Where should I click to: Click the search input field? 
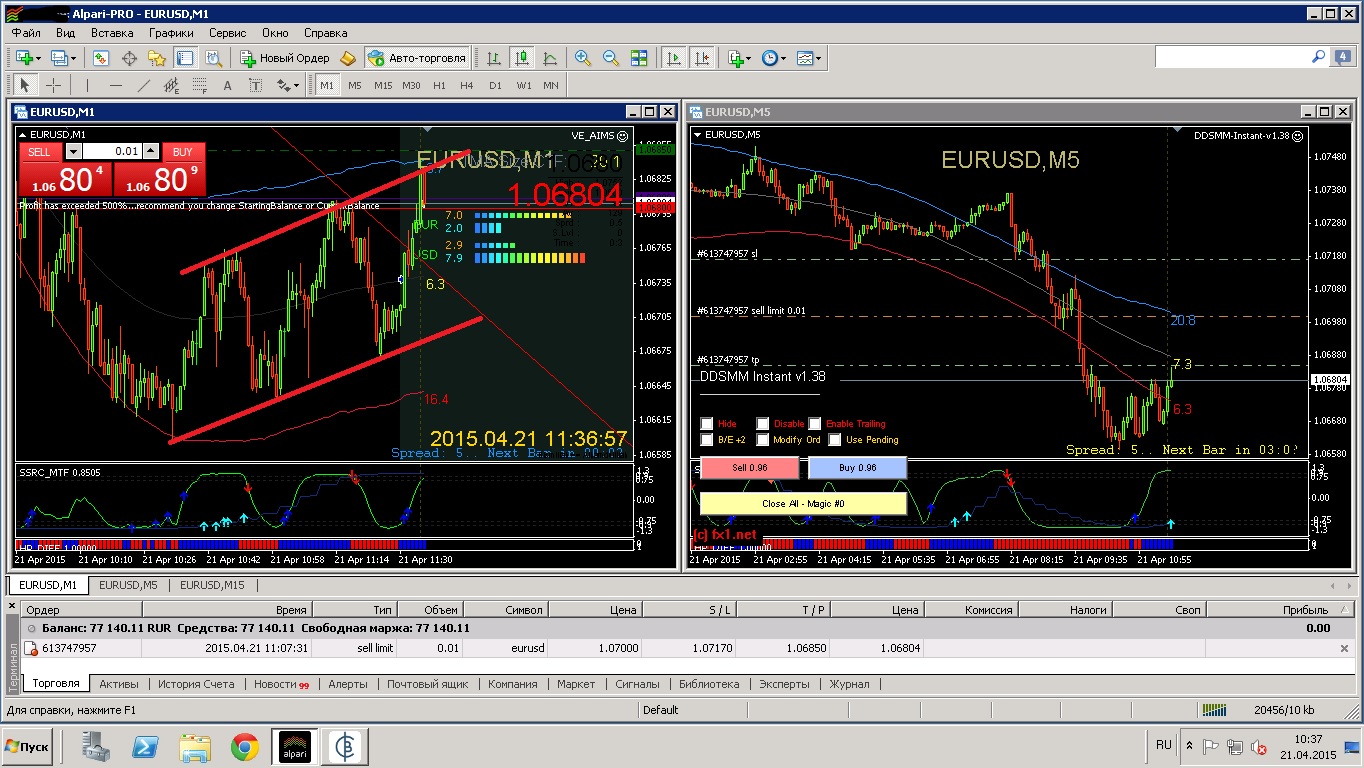(1232, 58)
